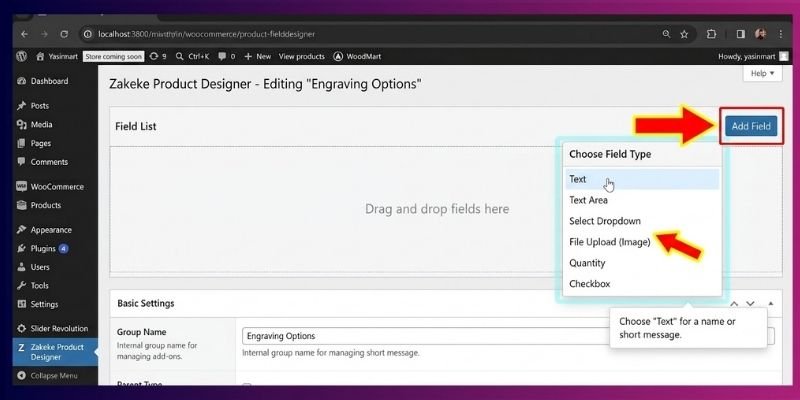
Task: Open the Chrome three-dot menu
Action: tap(781, 34)
